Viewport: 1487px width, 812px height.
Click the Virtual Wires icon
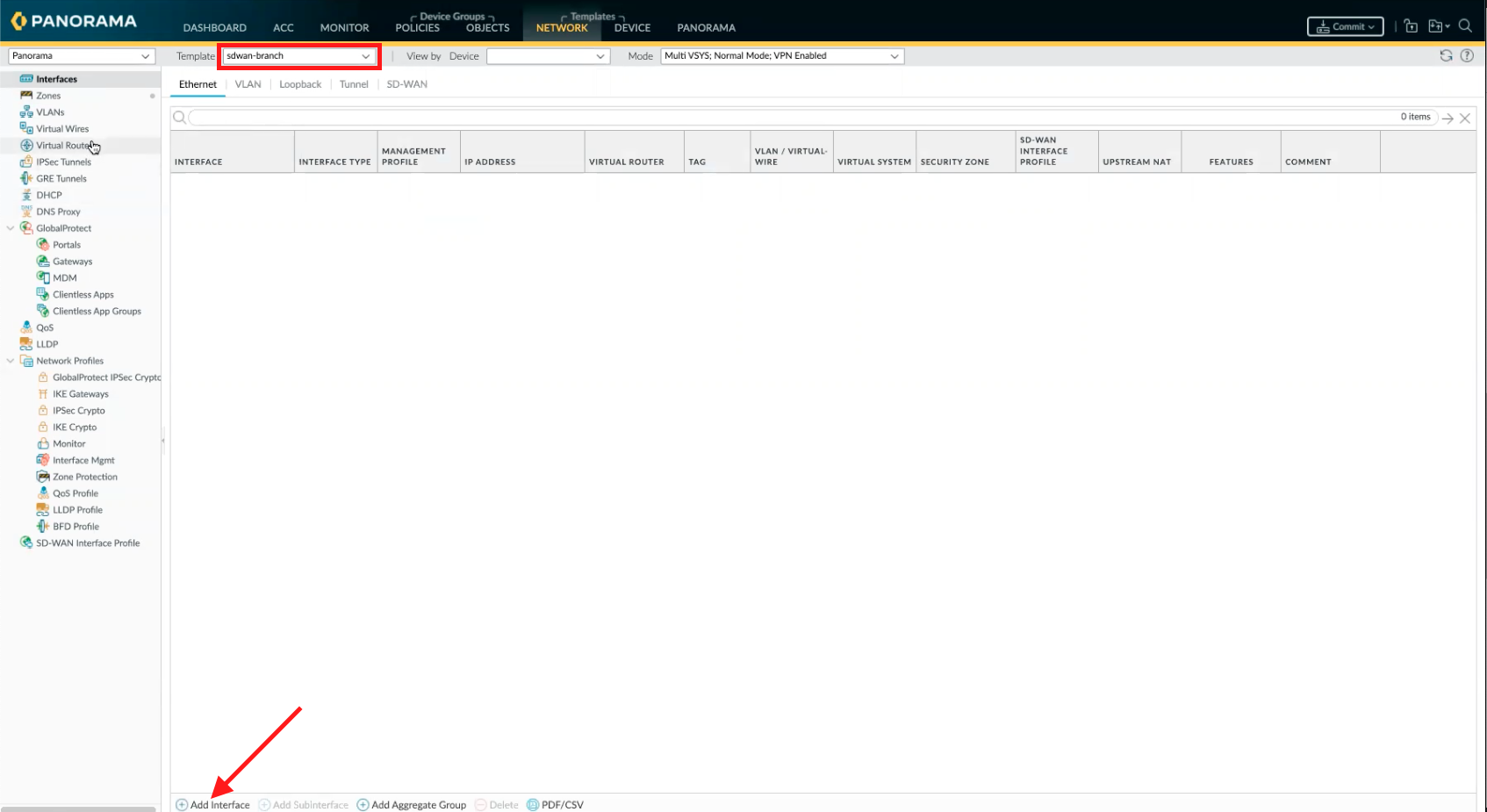coord(26,128)
